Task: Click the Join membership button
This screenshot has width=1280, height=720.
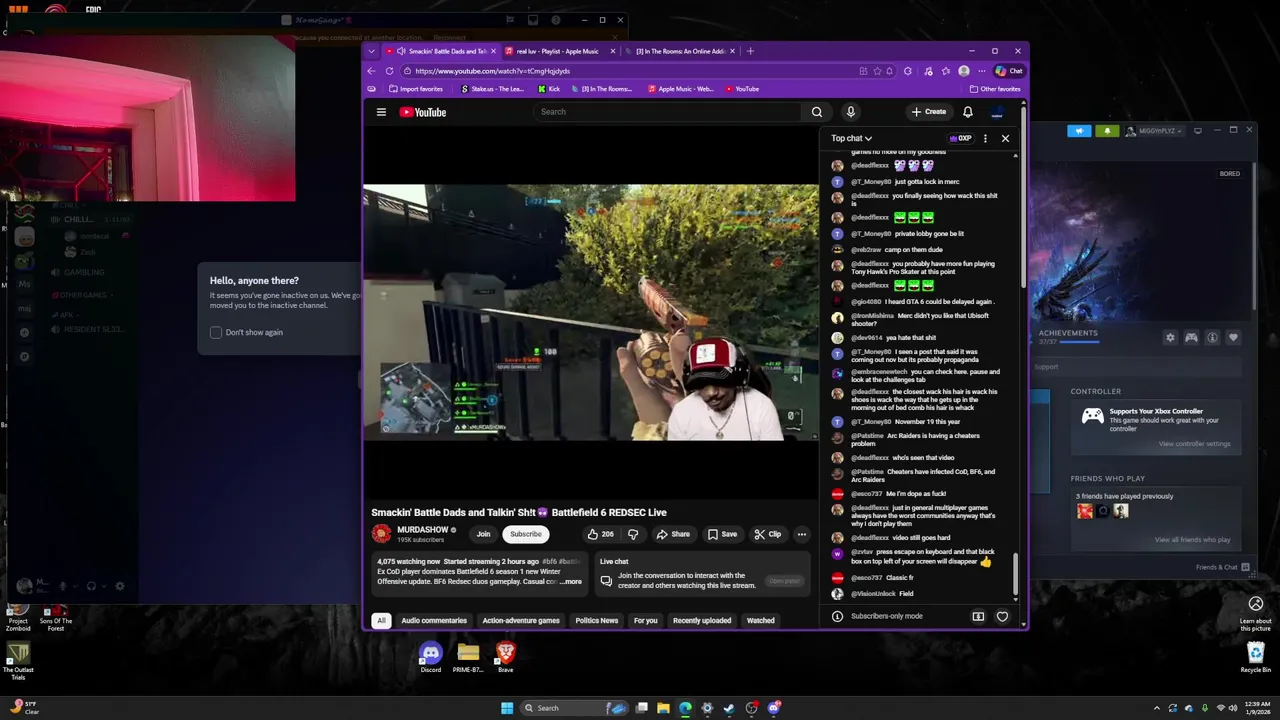Action: 483,534
